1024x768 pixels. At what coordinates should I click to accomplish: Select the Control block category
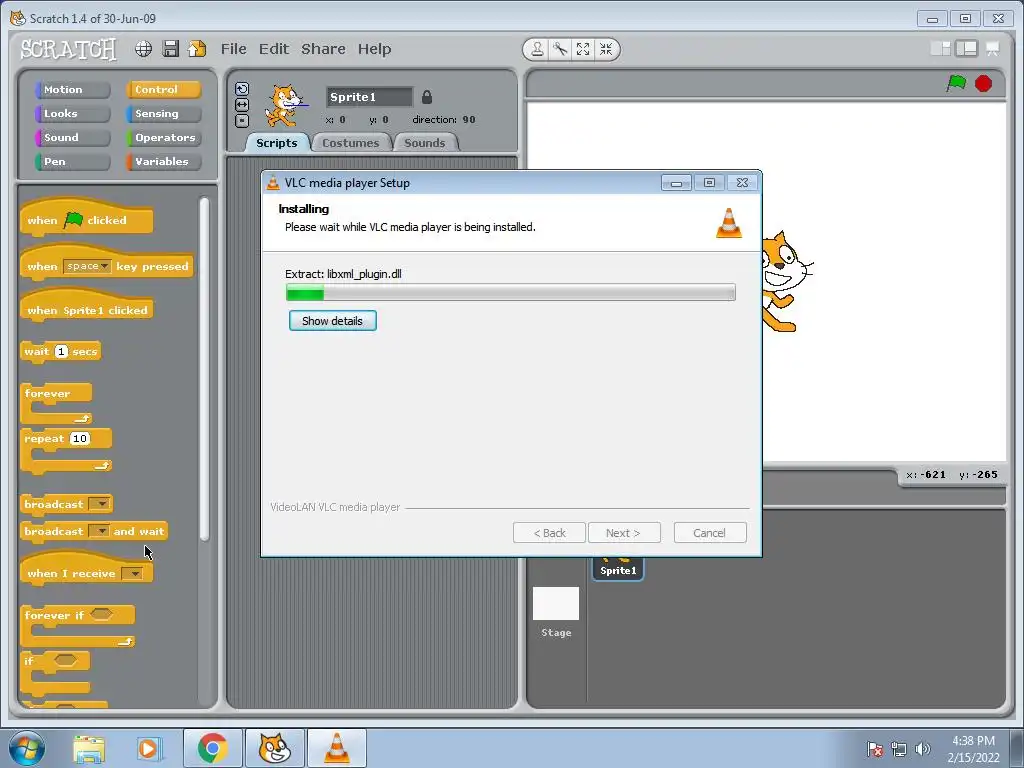click(163, 89)
